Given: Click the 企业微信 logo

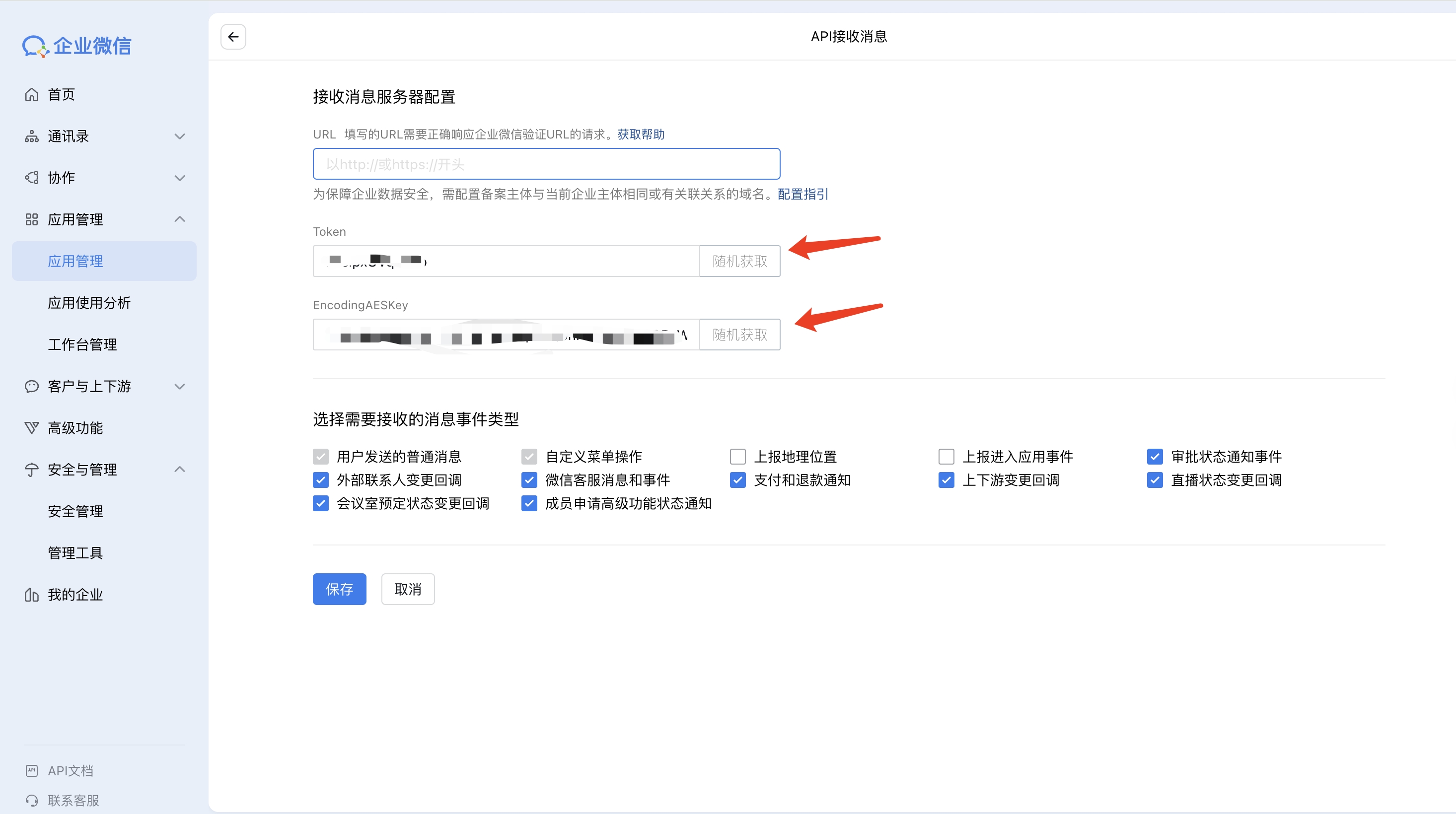Looking at the screenshot, I should click(x=77, y=46).
